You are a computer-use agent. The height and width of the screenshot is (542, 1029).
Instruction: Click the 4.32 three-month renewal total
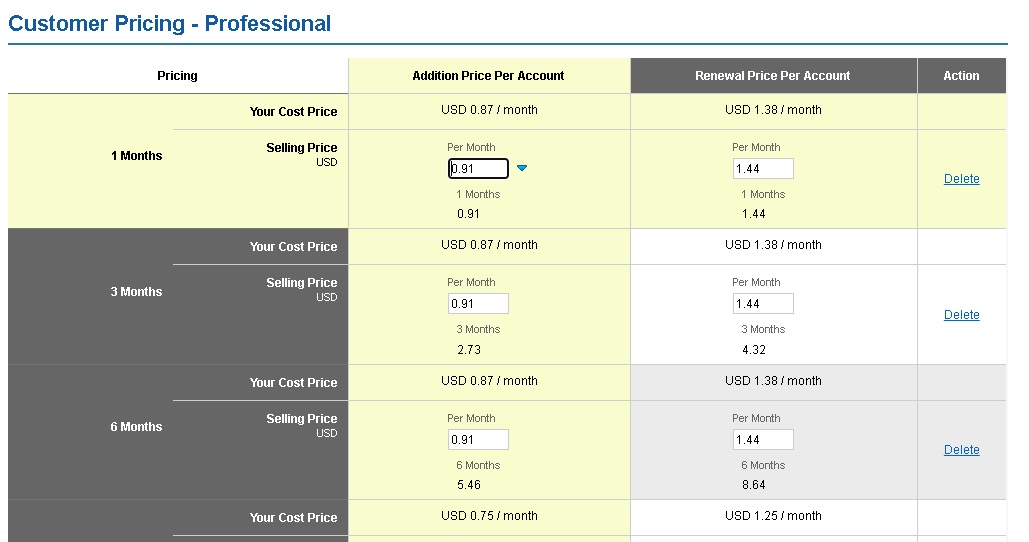pyautogui.click(x=753, y=350)
